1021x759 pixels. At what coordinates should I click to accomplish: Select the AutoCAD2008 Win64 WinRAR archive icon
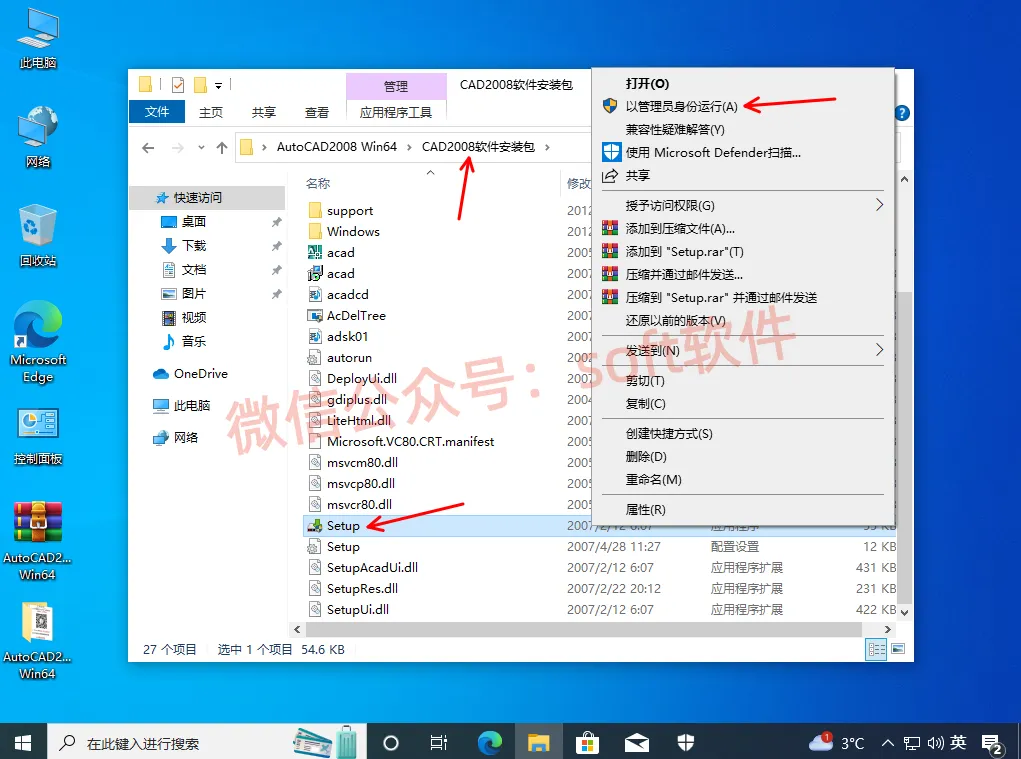tap(37, 540)
